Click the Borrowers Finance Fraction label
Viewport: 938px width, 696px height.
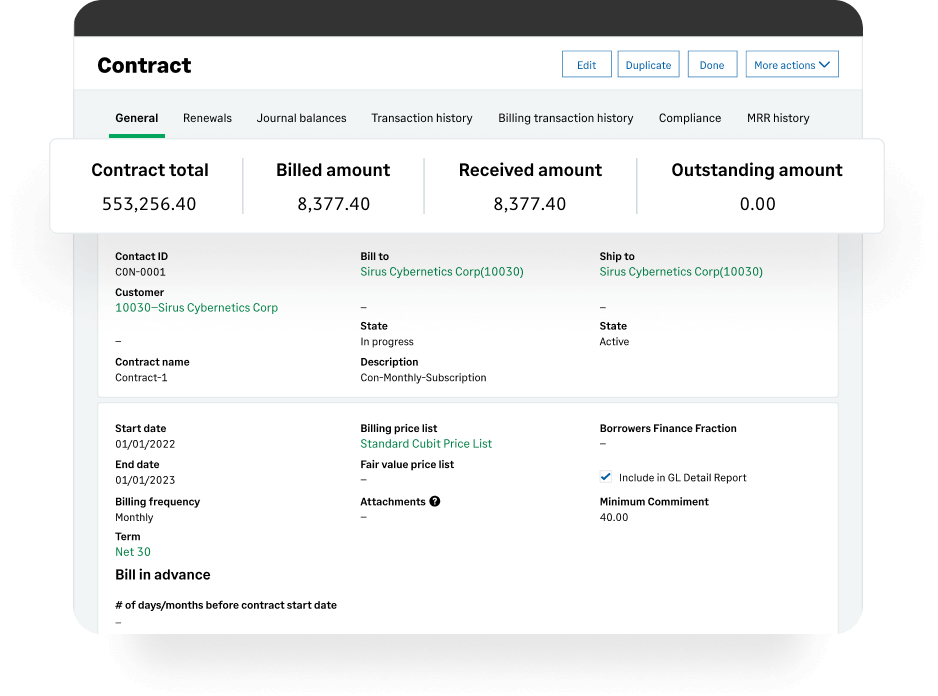point(668,428)
